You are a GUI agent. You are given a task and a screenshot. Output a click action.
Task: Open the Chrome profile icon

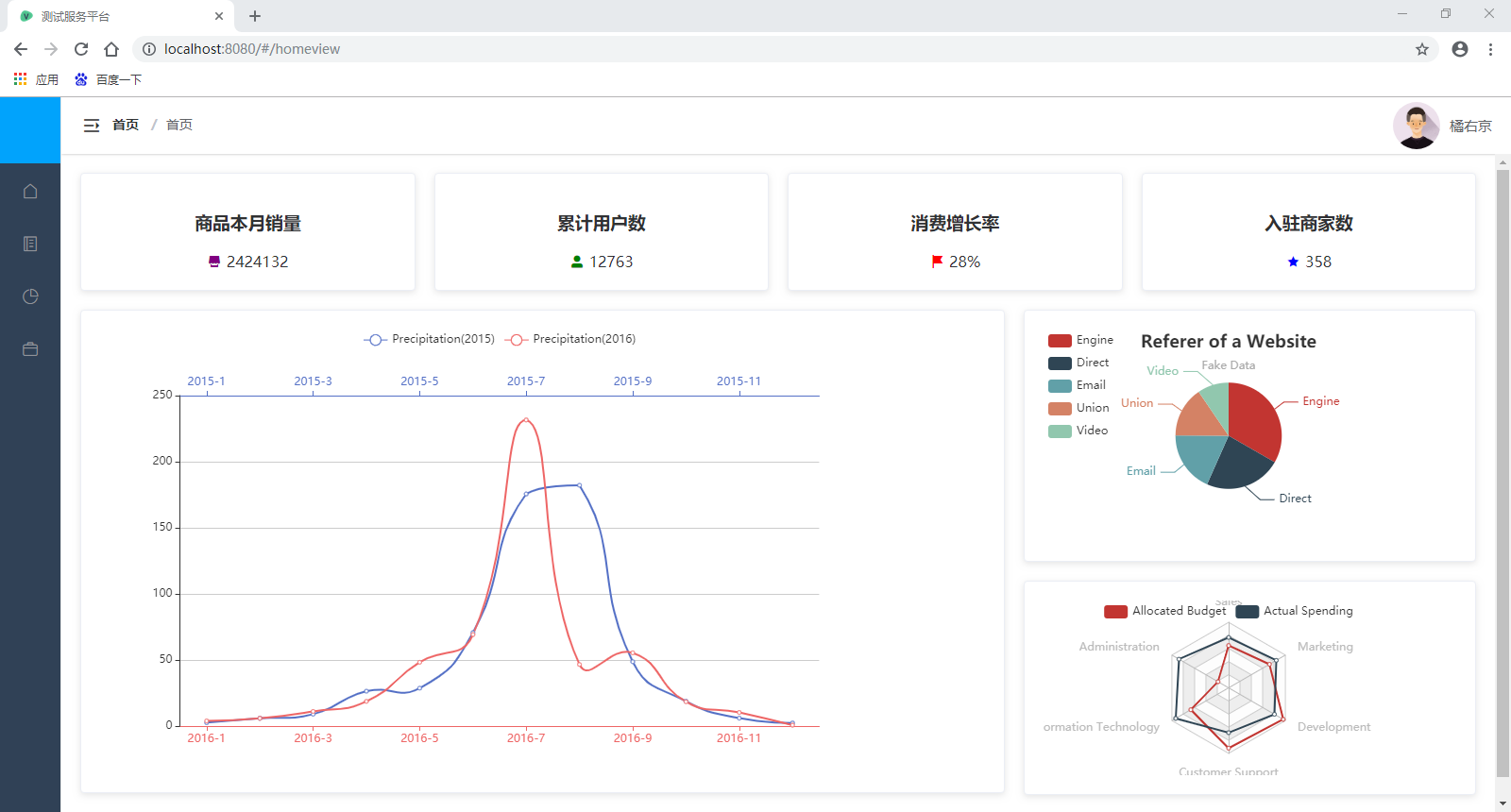[1460, 49]
